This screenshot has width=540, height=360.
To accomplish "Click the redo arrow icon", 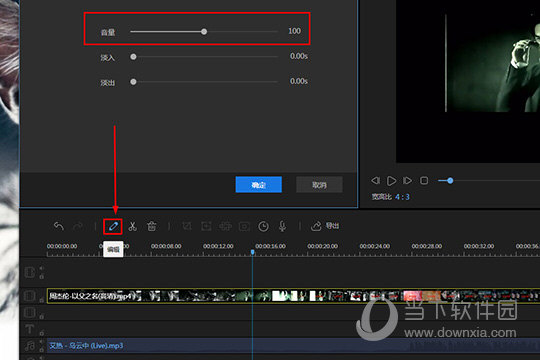I will click(78, 226).
